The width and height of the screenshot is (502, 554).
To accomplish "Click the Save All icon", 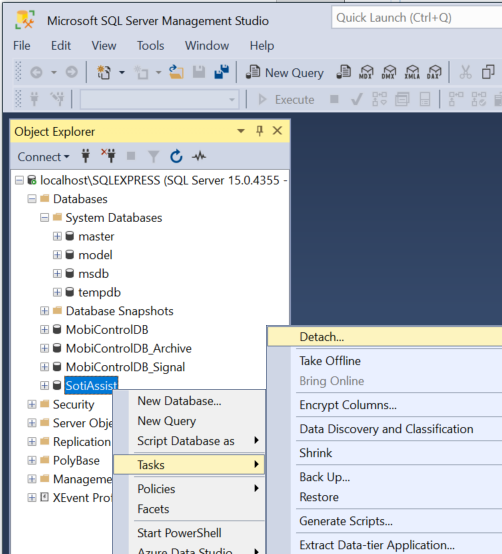I will click(222, 72).
